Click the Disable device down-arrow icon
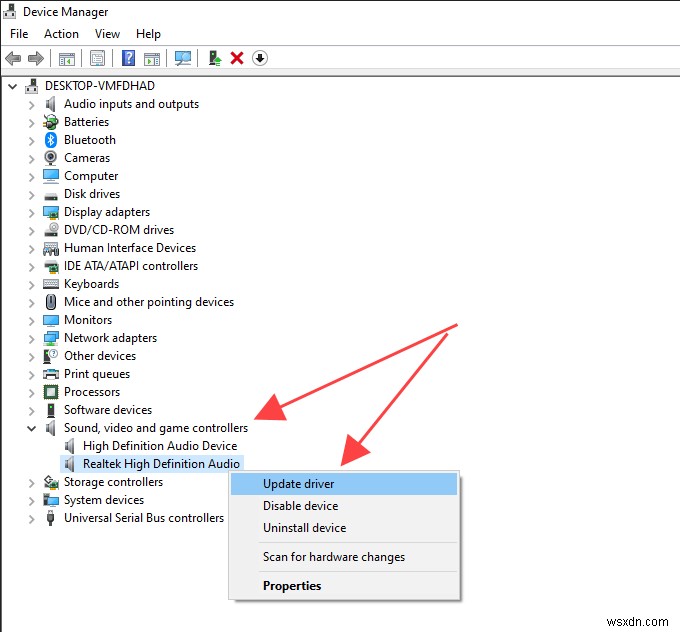 coord(259,58)
